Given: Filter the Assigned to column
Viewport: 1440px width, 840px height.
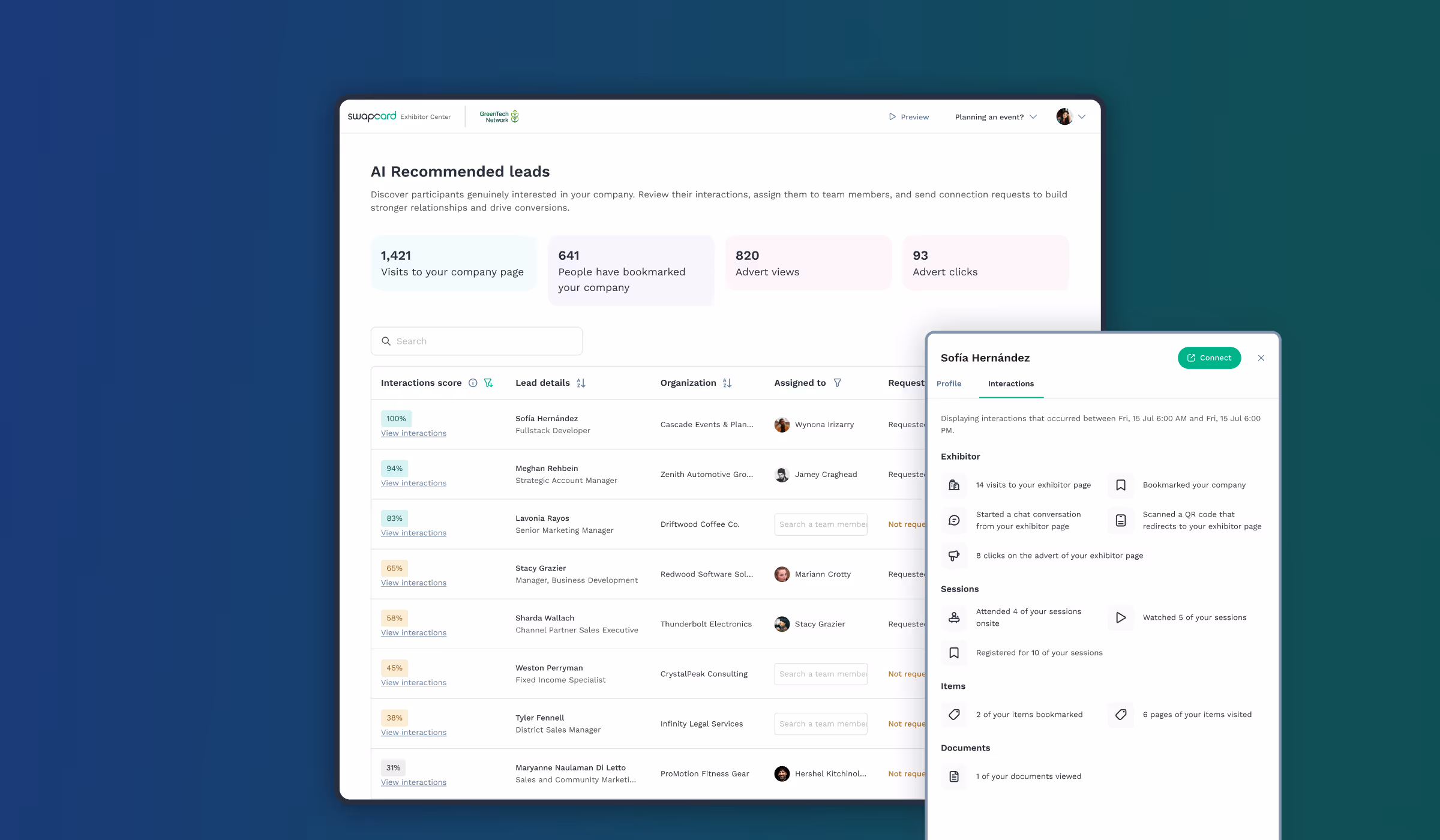Looking at the screenshot, I should pyautogui.click(x=838, y=383).
